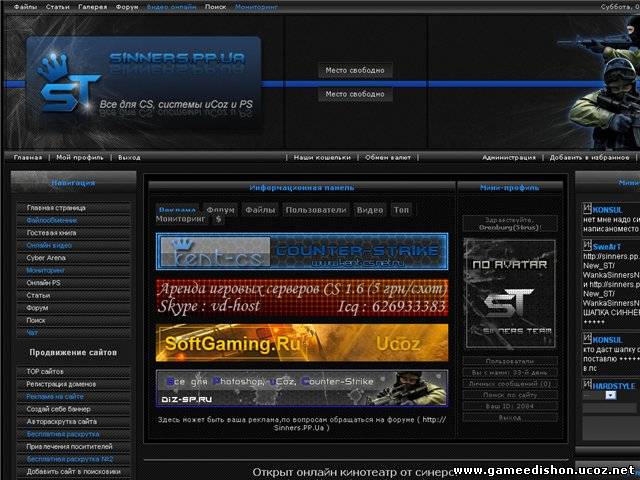Open 'Мой профиль' in the sub navigation
The width and height of the screenshot is (640, 480).
[x=80, y=157]
